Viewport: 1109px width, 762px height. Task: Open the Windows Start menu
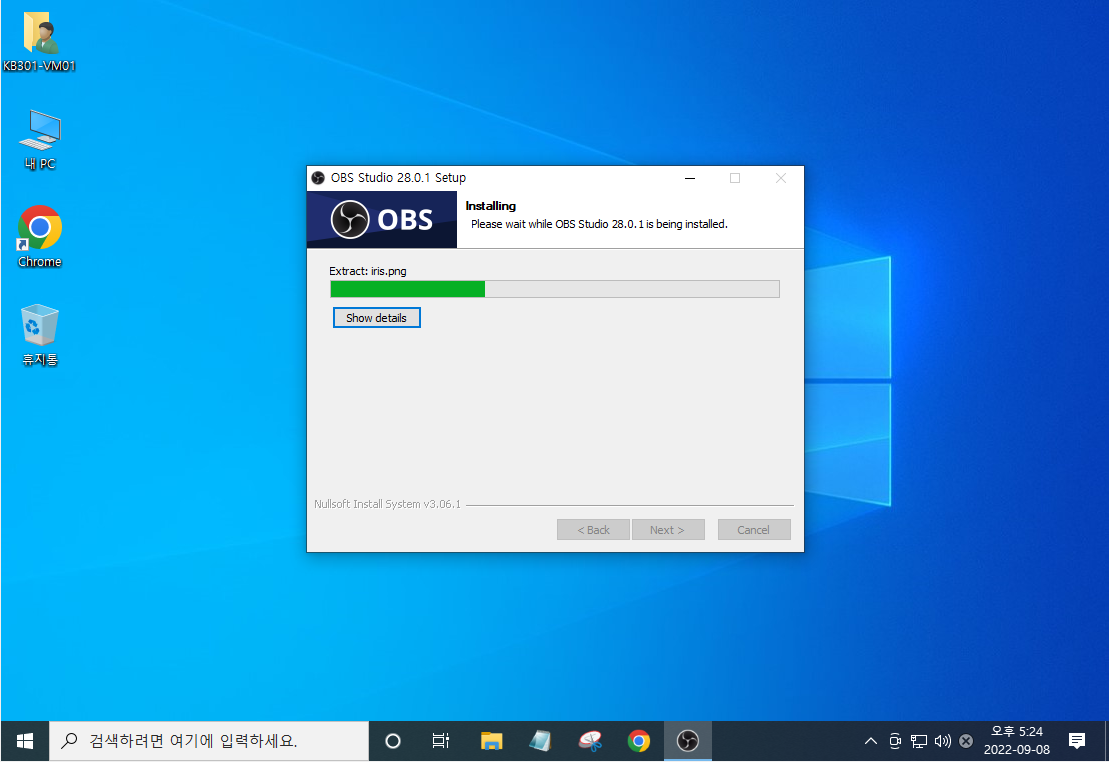coord(25,741)
